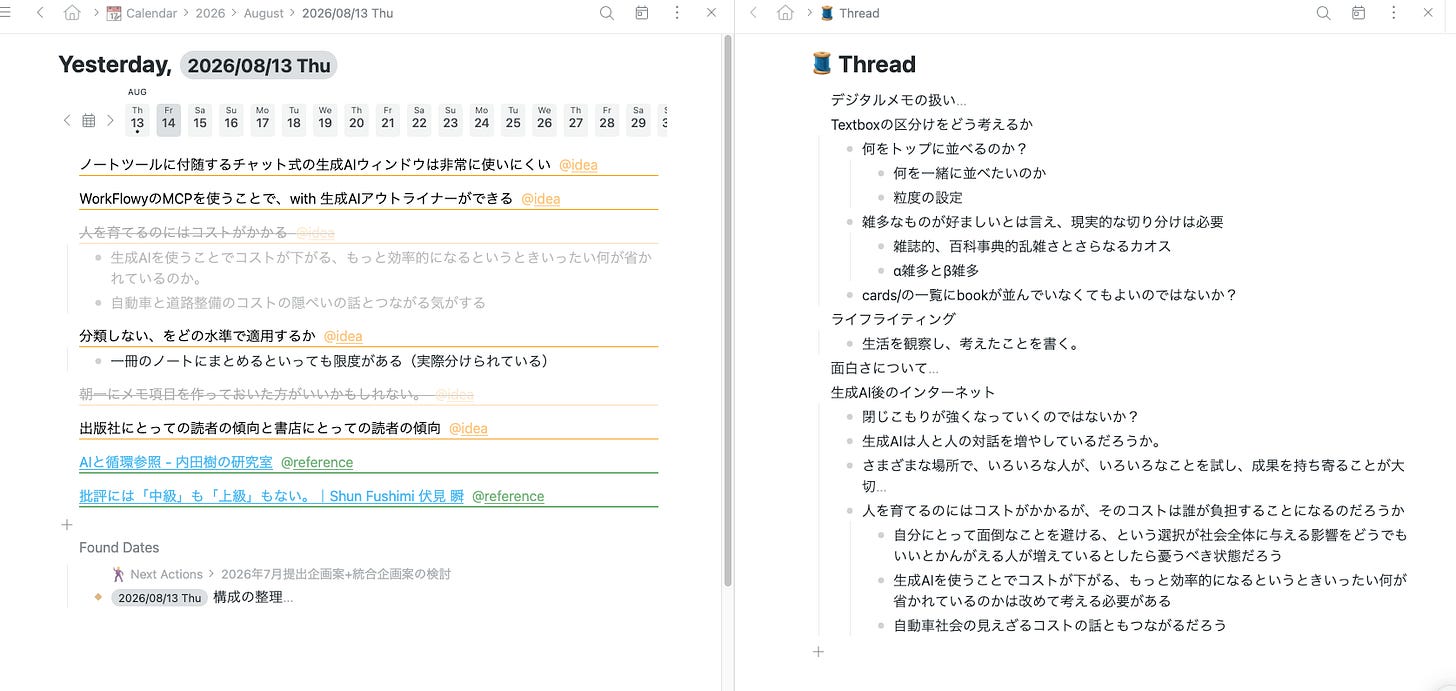Viewport: 1456px width, 691px height.
Task: Add new item below reference links
Action: click(x=67, y=524)
